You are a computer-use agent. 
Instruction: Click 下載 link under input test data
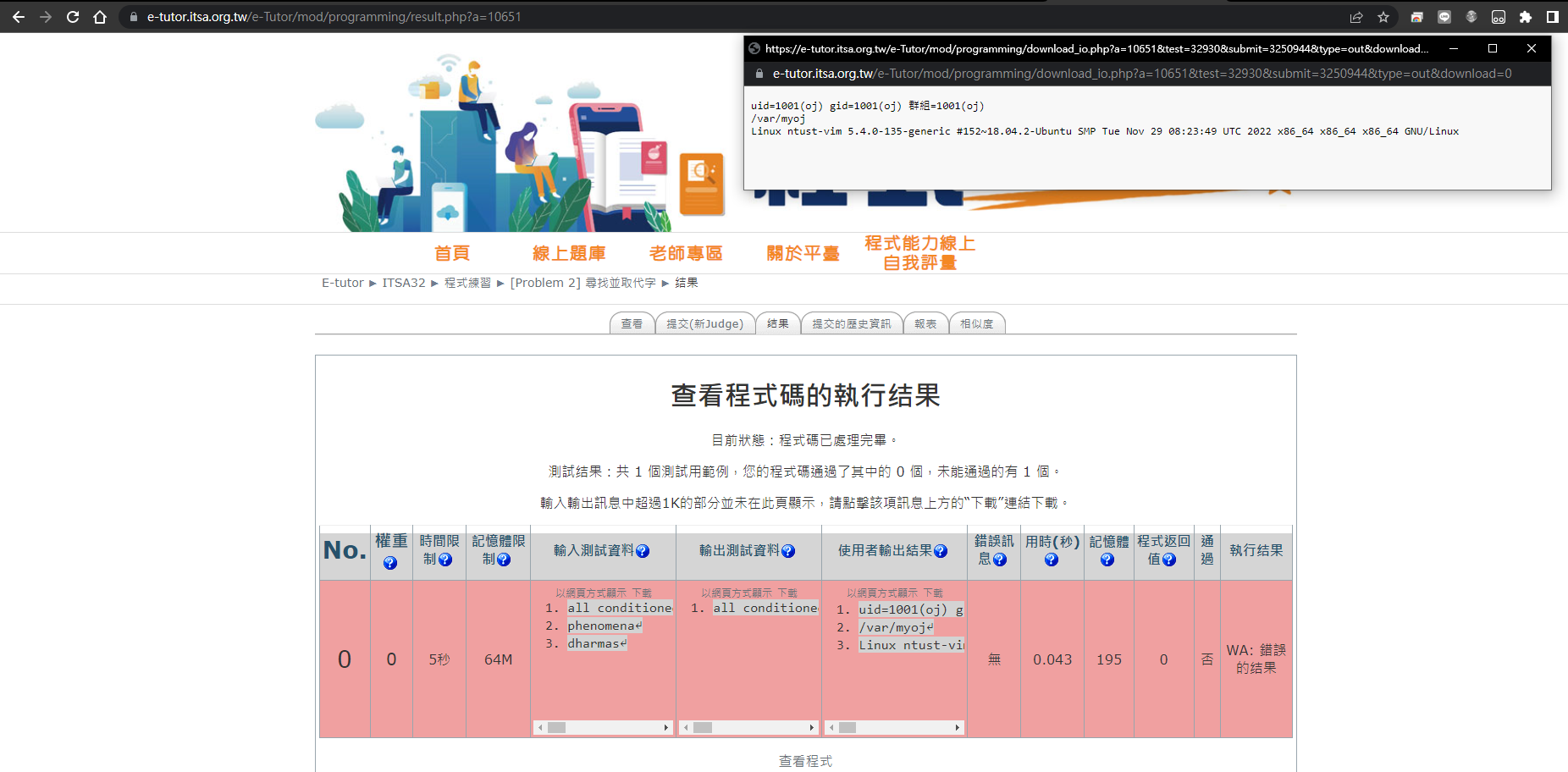(x=642, y=593)
